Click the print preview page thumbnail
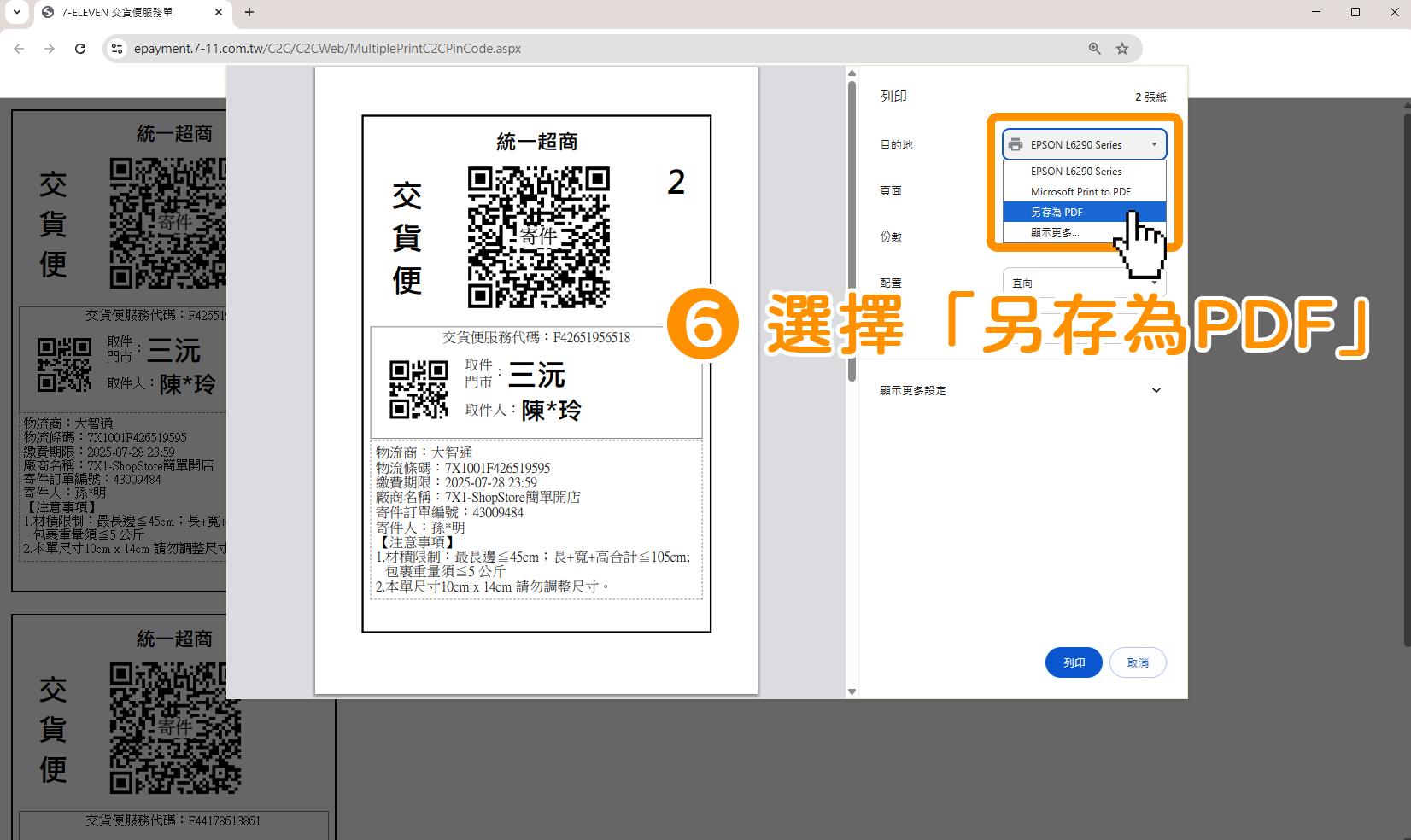Image resolution: width=1411 pixels, height=840 pixels. pos(536,381)
